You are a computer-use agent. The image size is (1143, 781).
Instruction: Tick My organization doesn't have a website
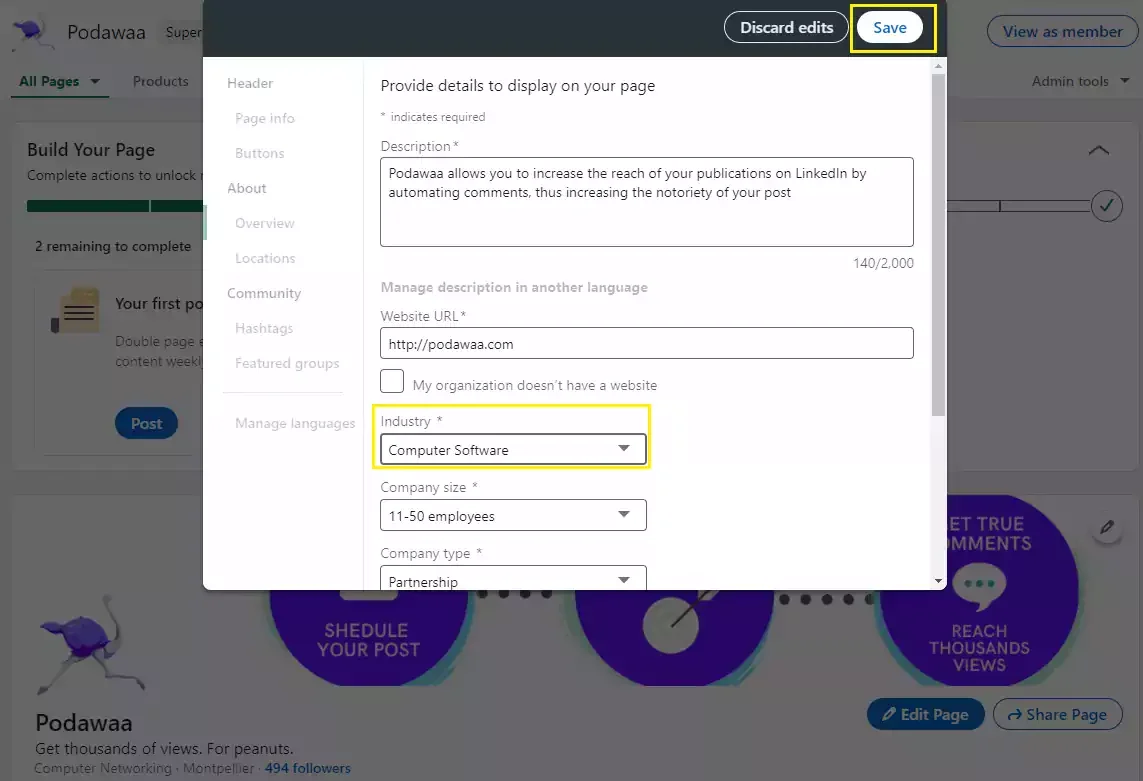pyautogui.click(x=391, y=381)
